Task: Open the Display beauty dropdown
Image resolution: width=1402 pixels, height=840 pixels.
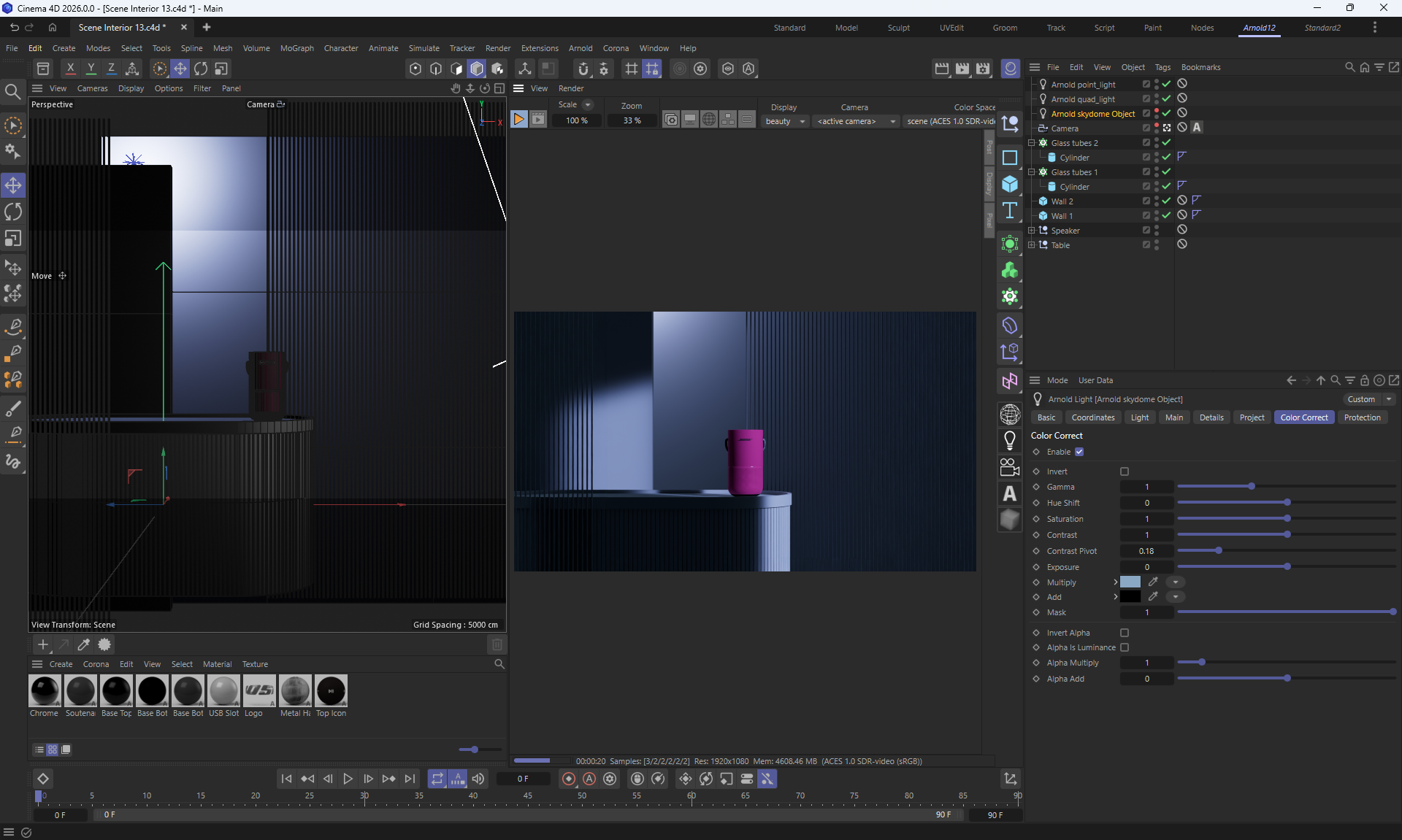Action: 785,121
